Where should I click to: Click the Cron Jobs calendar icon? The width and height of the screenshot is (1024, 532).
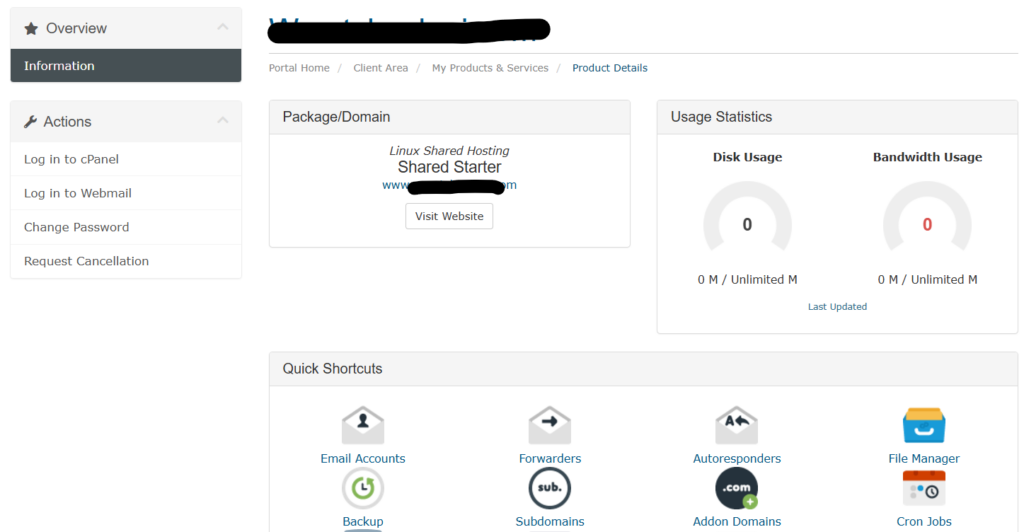pyautogui.click(x=923, y=488)
